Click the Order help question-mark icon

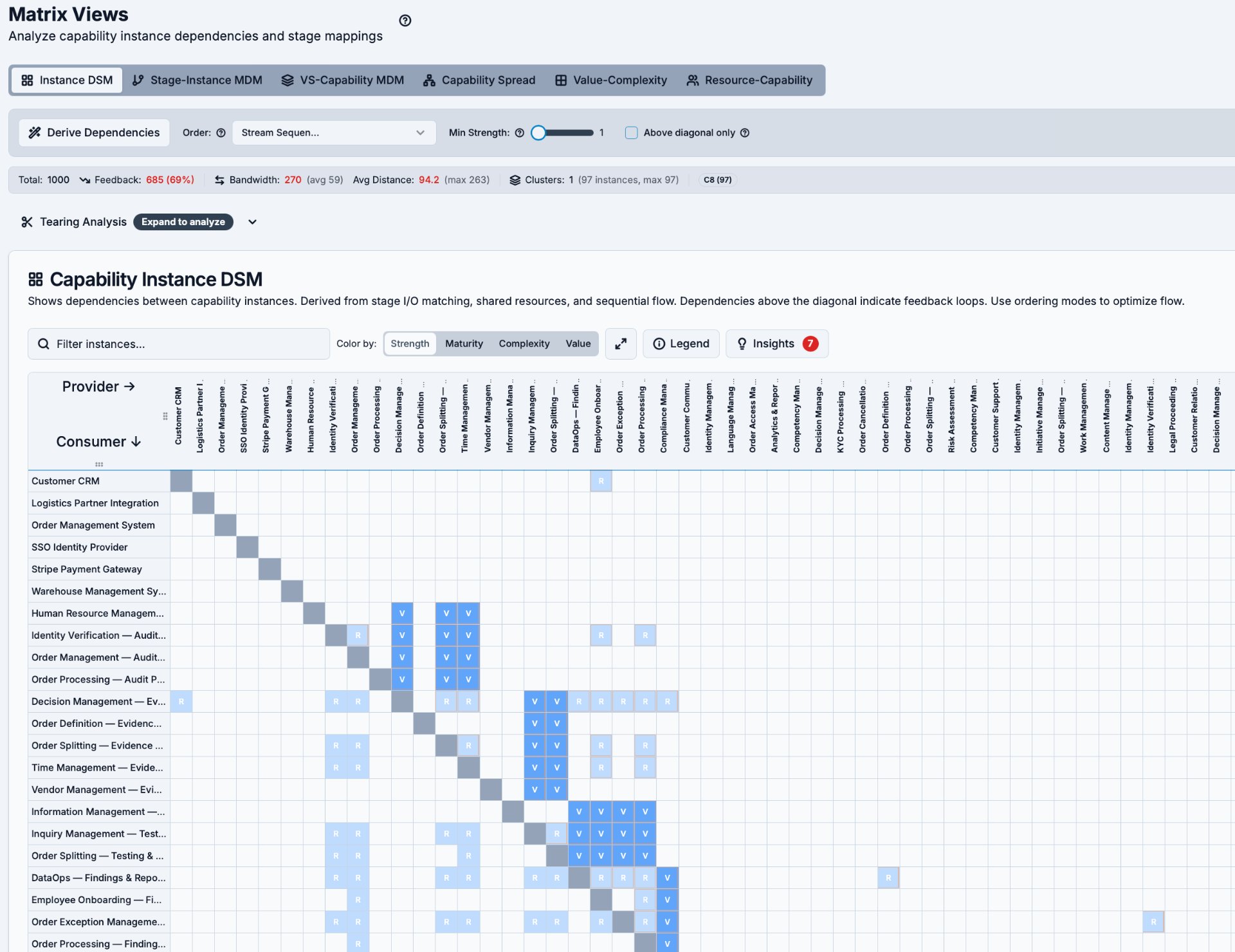(x=221, y=133)
